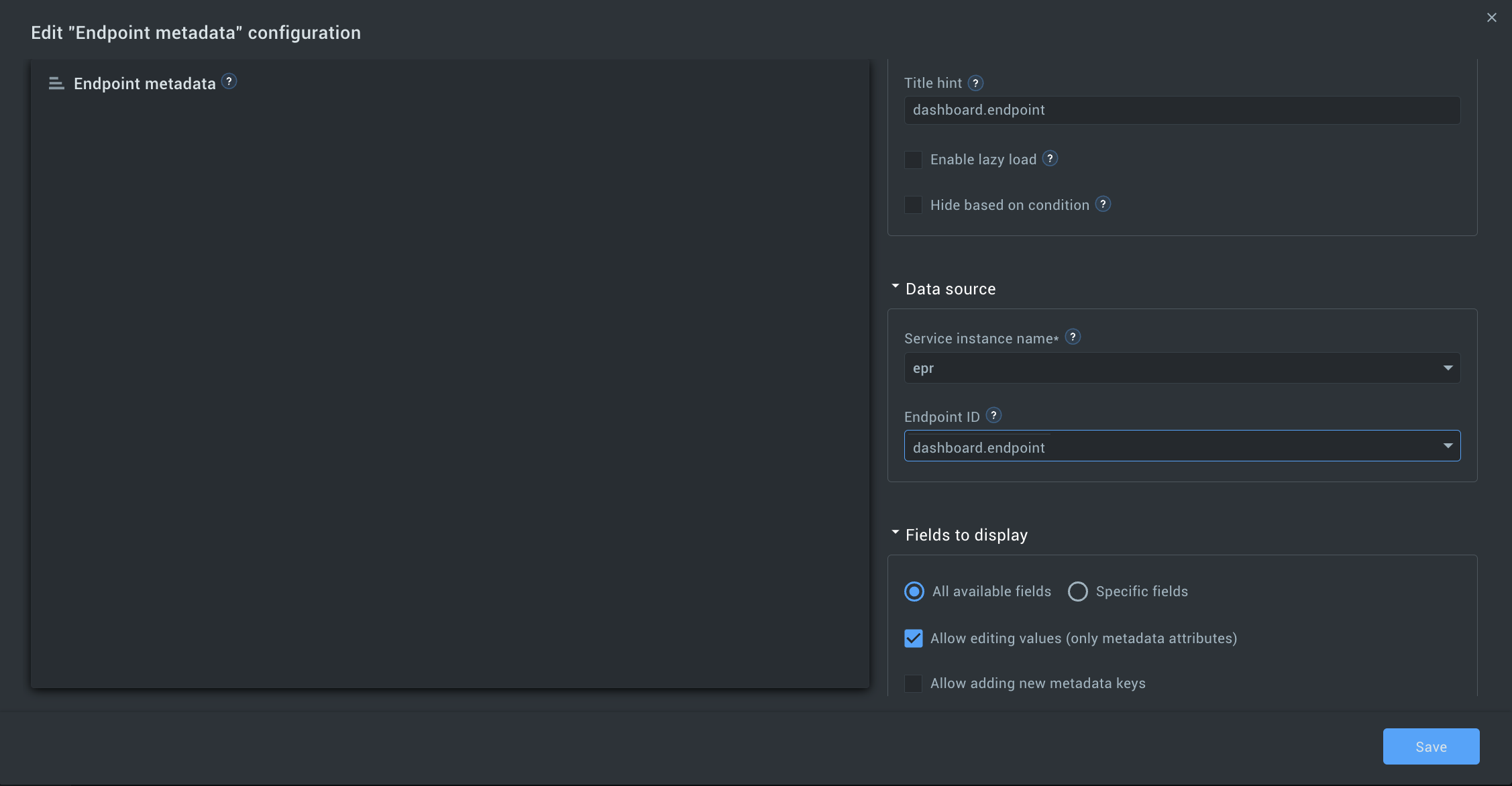Check Hide based on condition
The height and width of the screenshot is (786, 1512).
coord(913,205)
